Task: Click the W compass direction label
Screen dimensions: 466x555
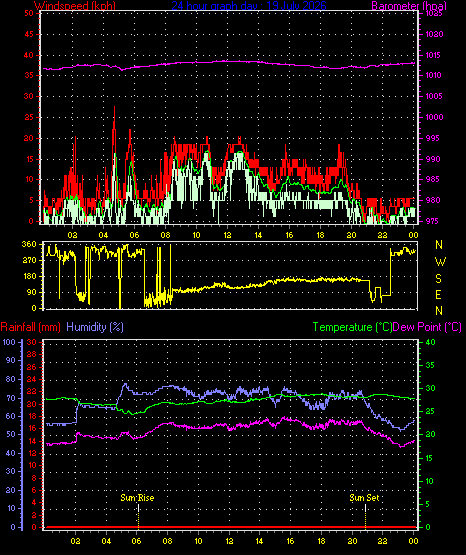Action: click(440, 262)
